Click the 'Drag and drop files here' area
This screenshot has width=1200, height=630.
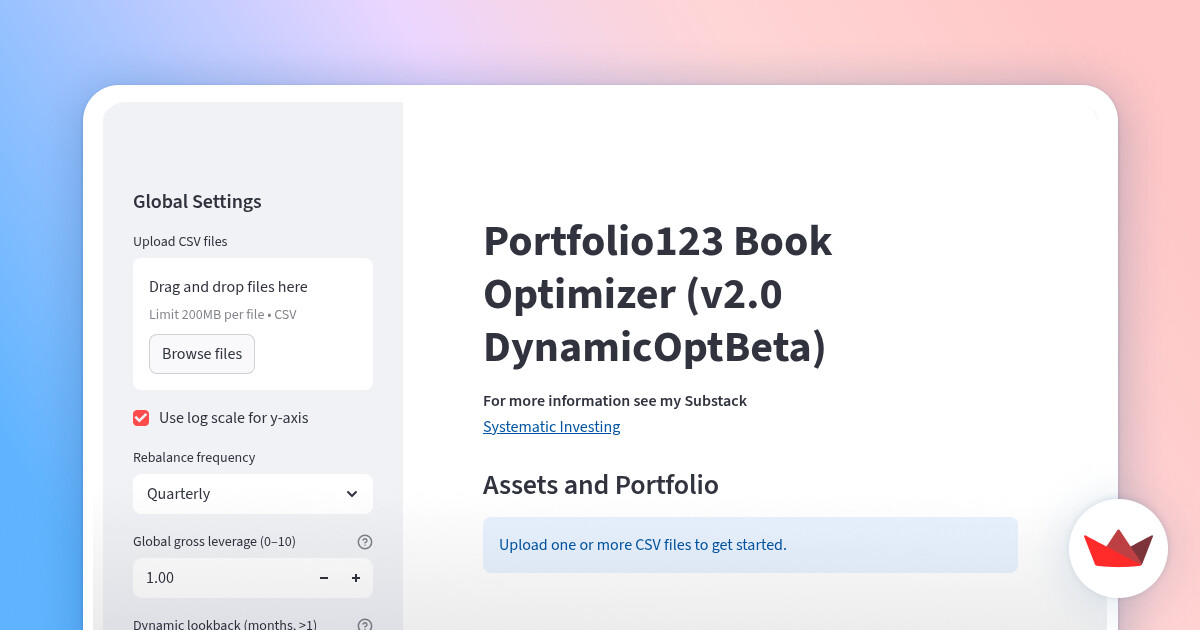(228, 287)
